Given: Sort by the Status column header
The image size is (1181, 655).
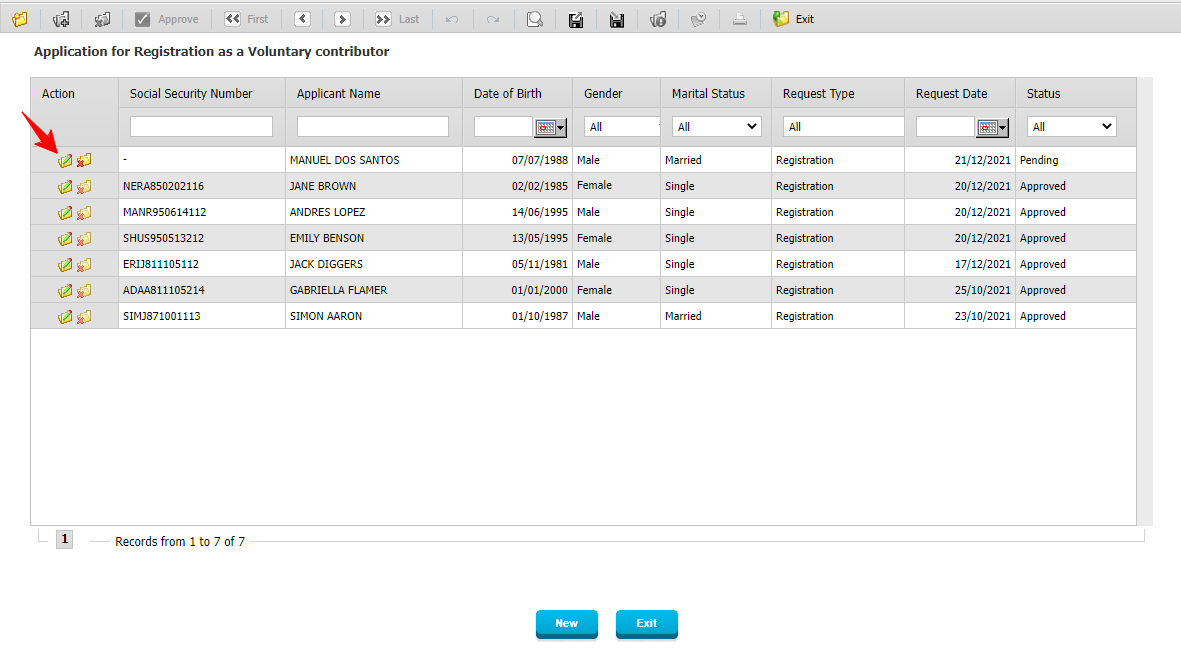Looking at the screenshot, I should tap(1043, 93).
